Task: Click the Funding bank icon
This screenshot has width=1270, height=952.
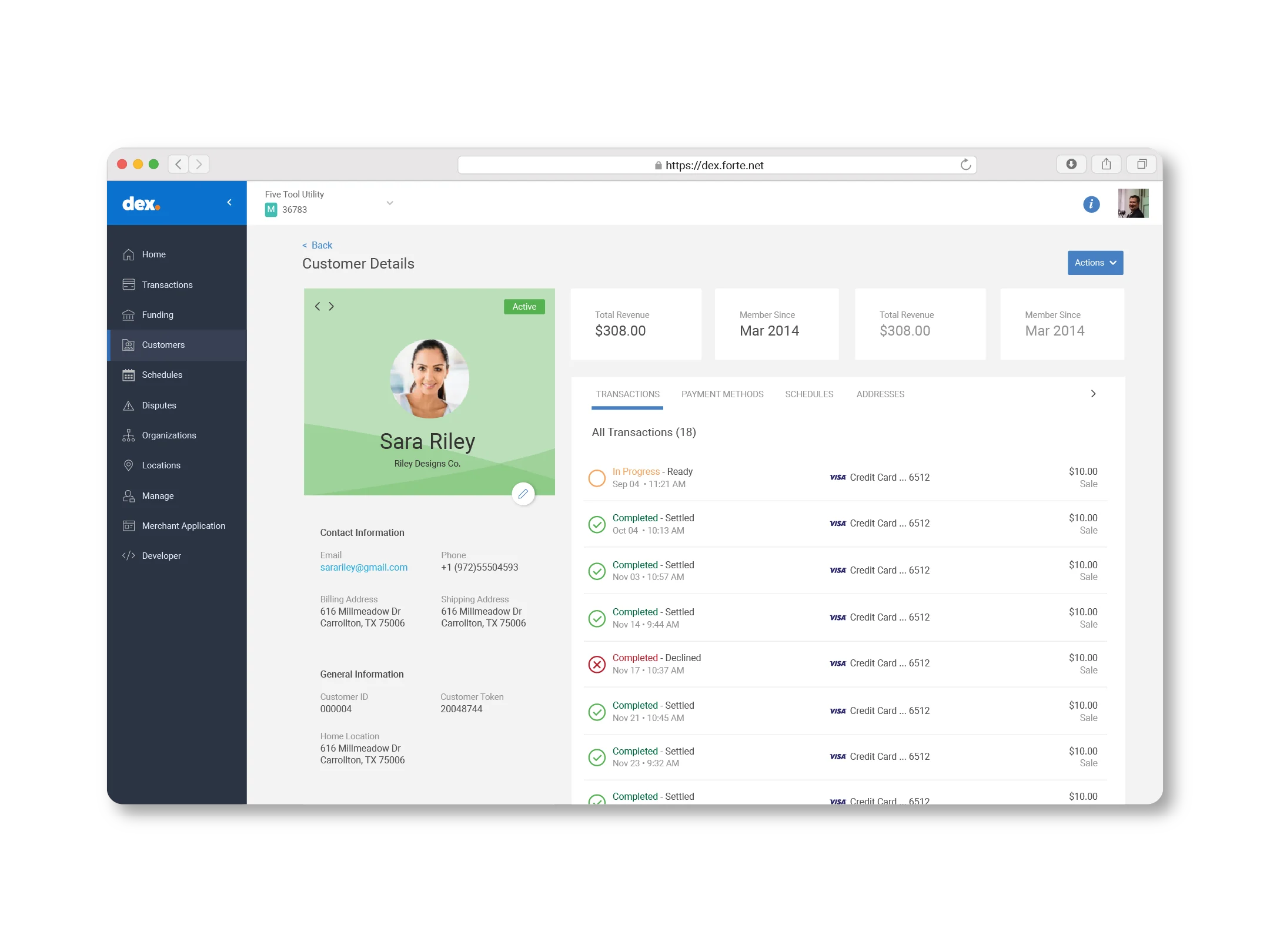Action: 128,315
